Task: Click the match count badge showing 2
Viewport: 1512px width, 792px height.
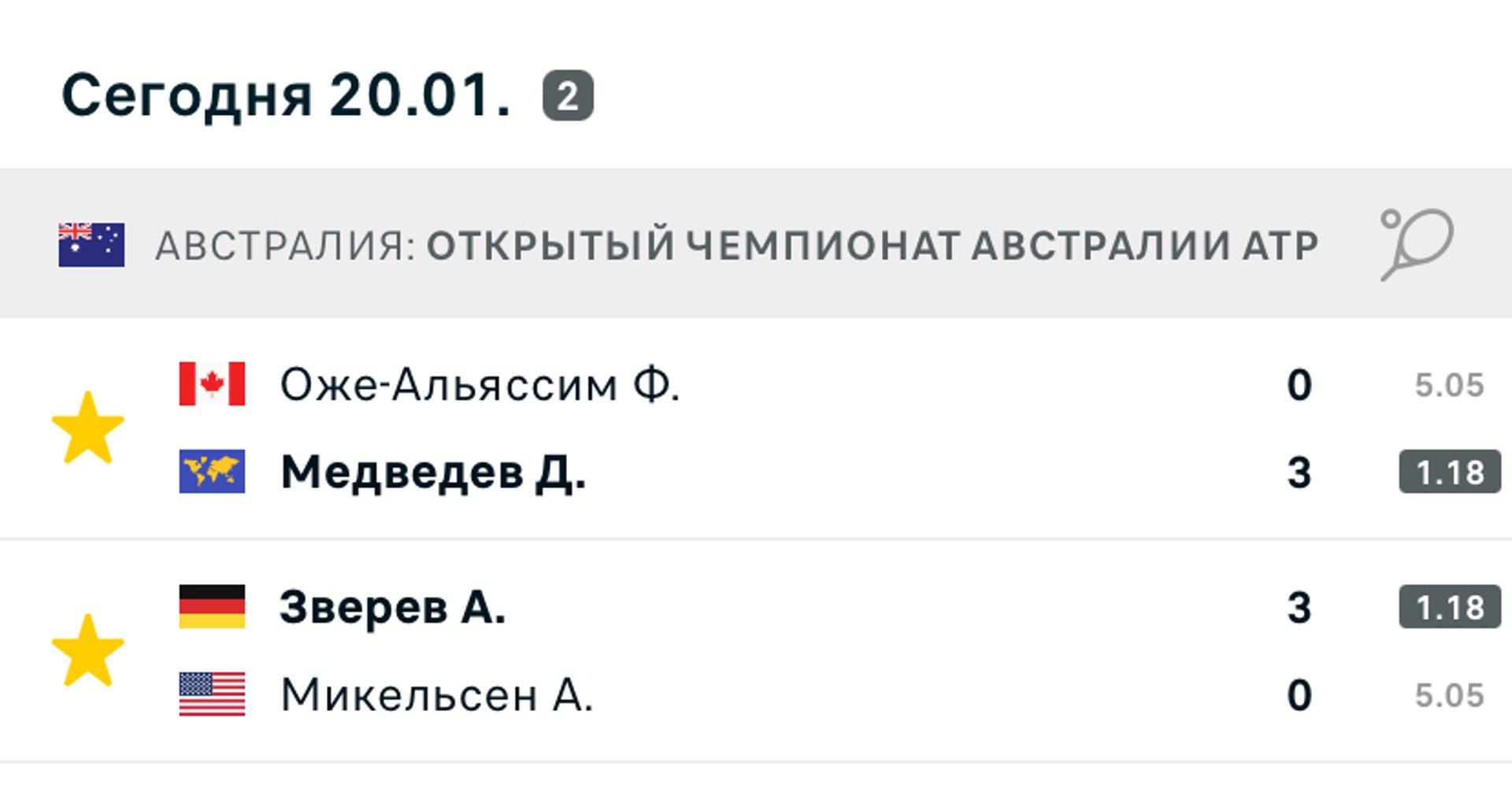Action: point(568,96)
